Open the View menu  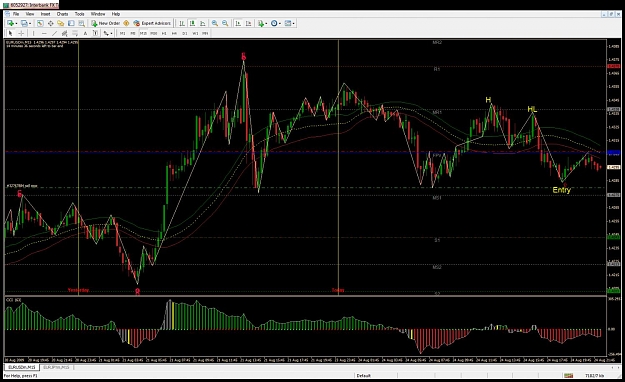coord(30,14)
